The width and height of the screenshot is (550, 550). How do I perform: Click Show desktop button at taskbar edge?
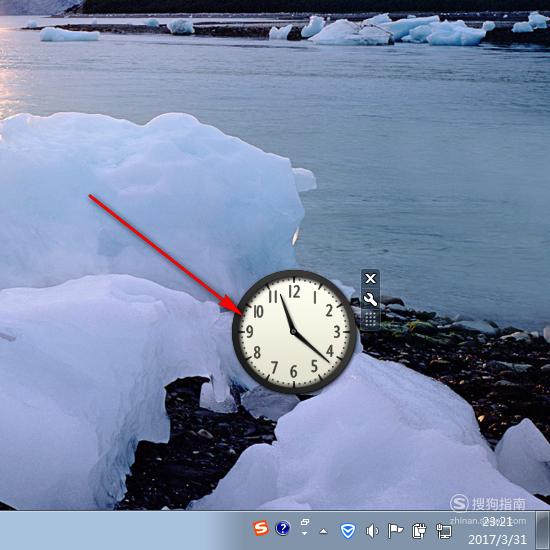tap(542, 530)
